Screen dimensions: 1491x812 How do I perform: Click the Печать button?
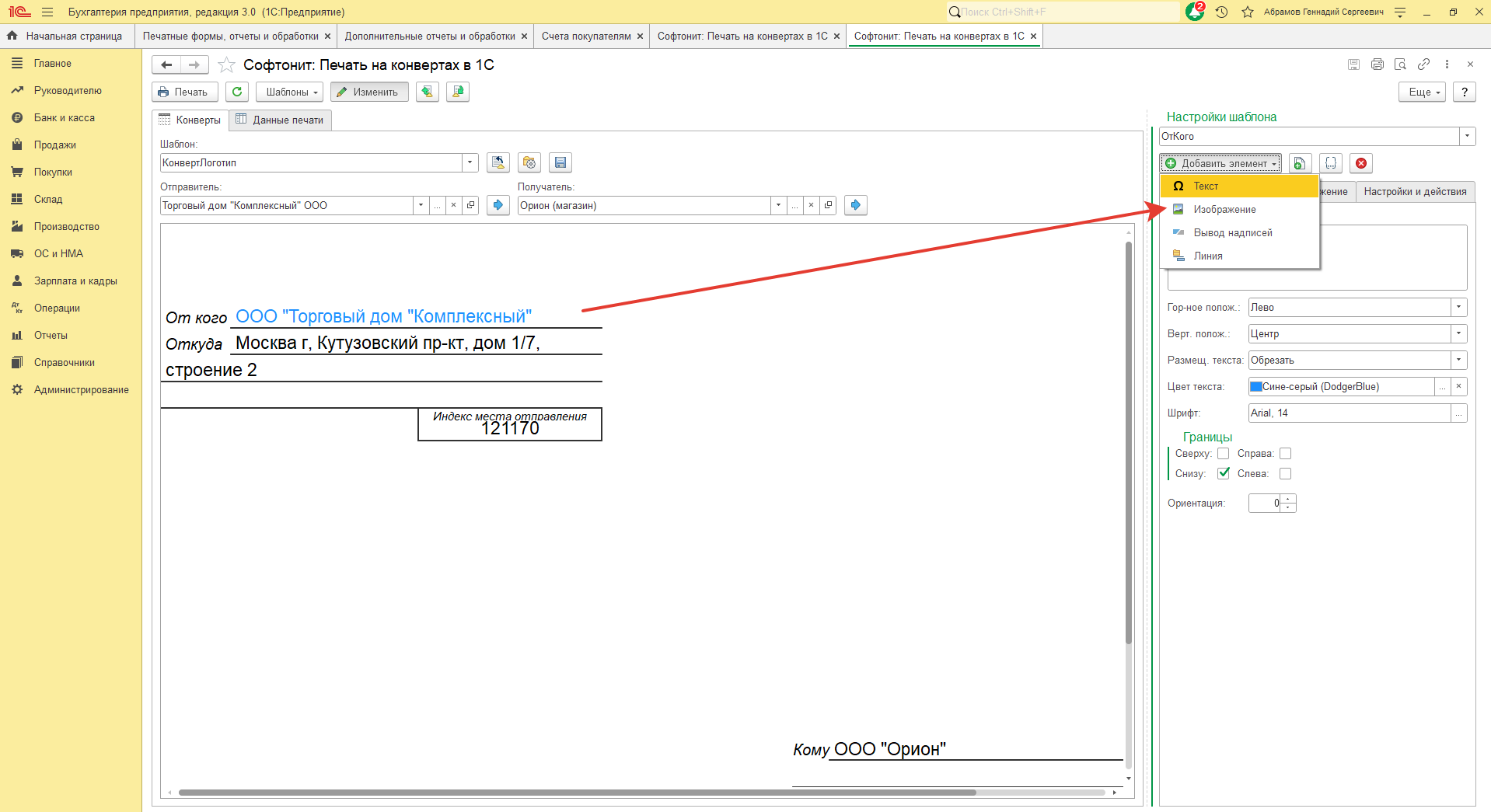coord(184,92)
